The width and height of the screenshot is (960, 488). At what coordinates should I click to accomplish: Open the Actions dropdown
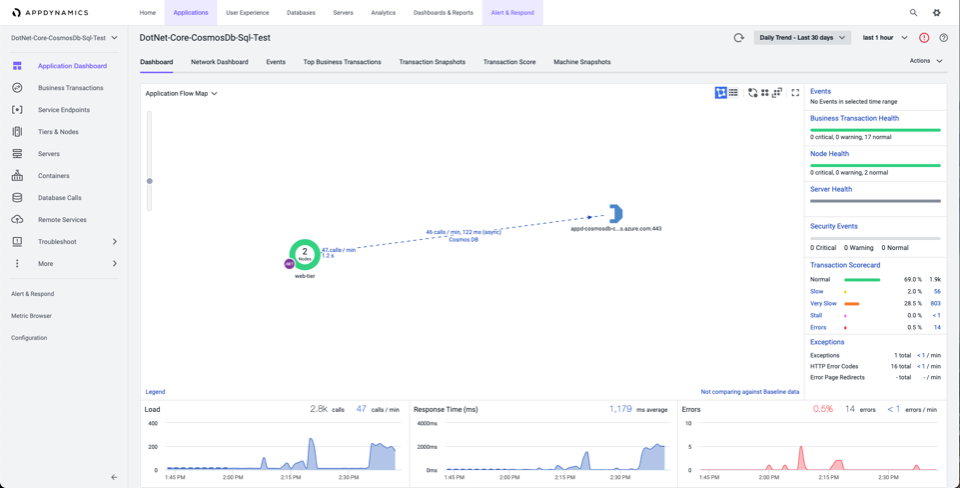click(926, 61)
